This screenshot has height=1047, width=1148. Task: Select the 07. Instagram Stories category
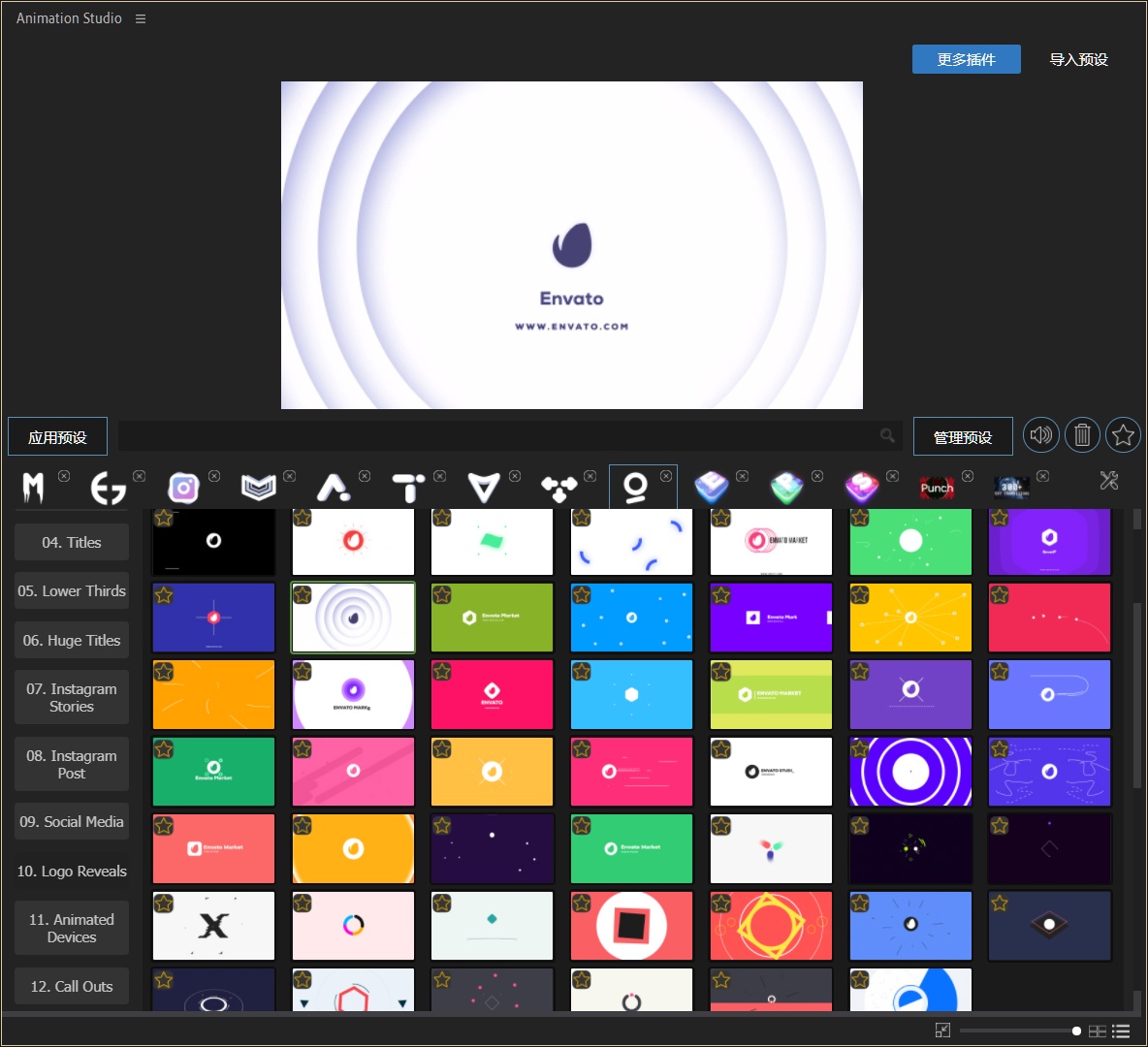(x=72, y=698)
